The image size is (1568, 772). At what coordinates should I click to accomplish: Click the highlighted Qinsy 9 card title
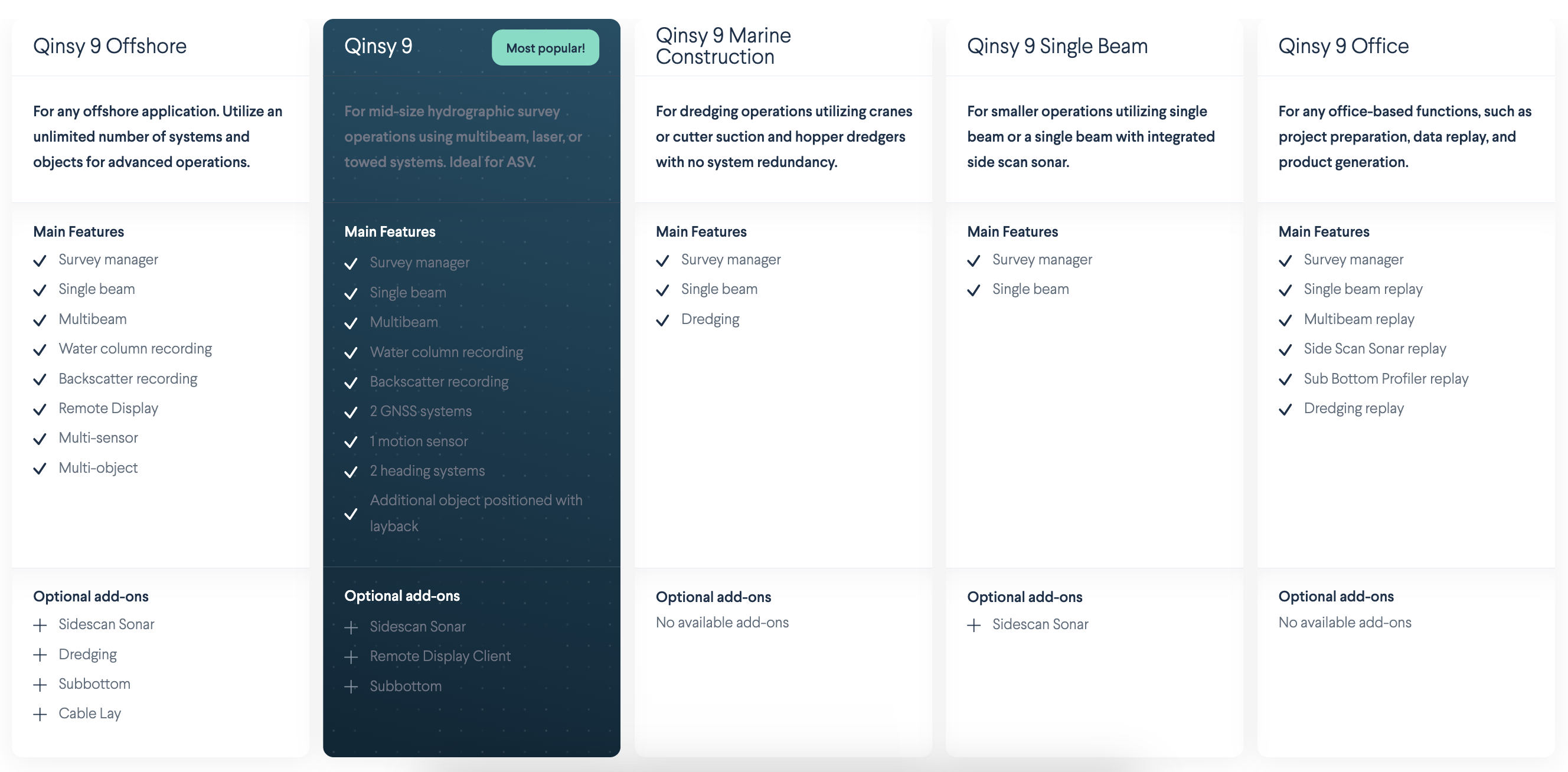tap(378, 46)
